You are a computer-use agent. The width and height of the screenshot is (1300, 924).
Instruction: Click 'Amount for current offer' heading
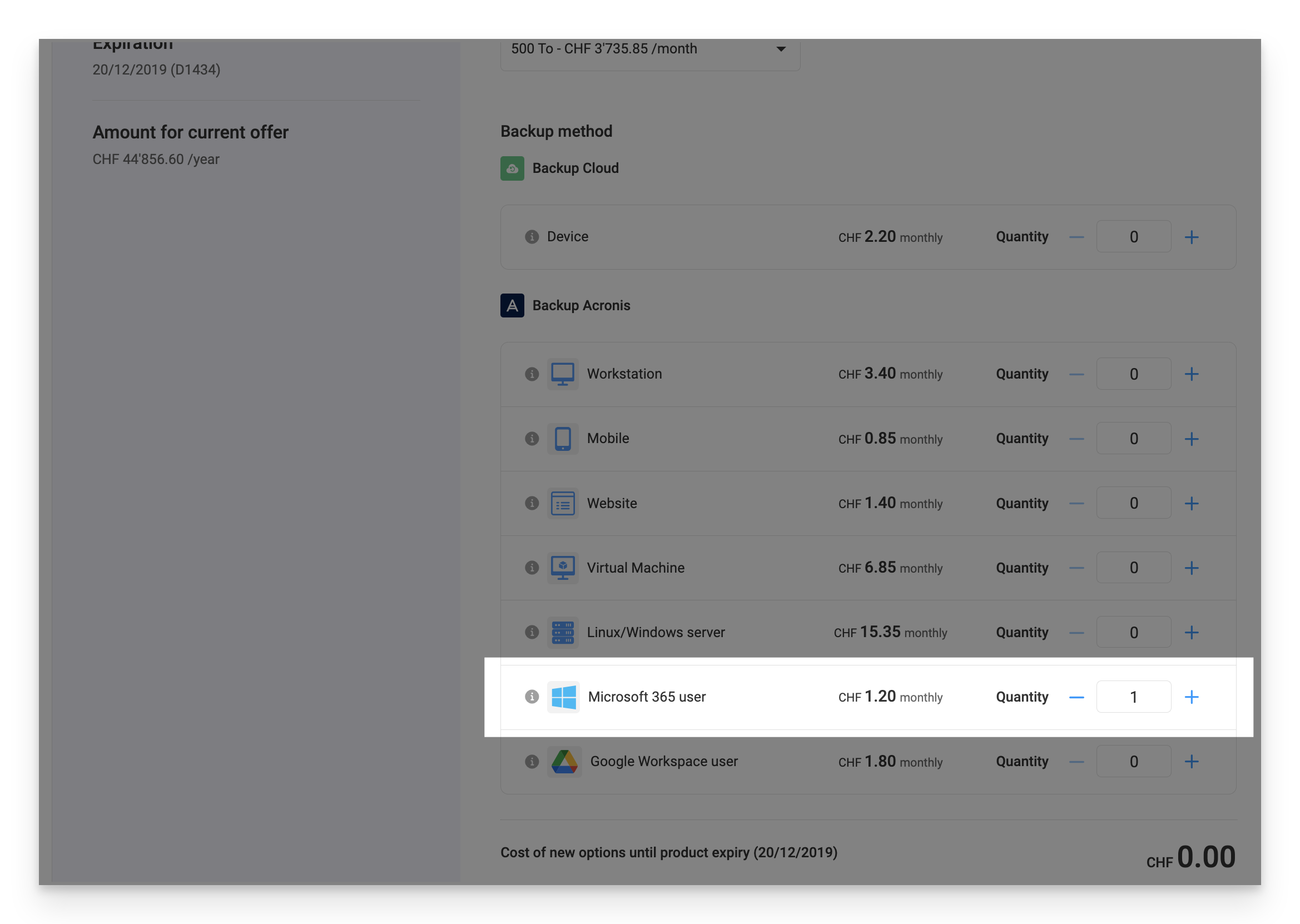tap(191, 132)
